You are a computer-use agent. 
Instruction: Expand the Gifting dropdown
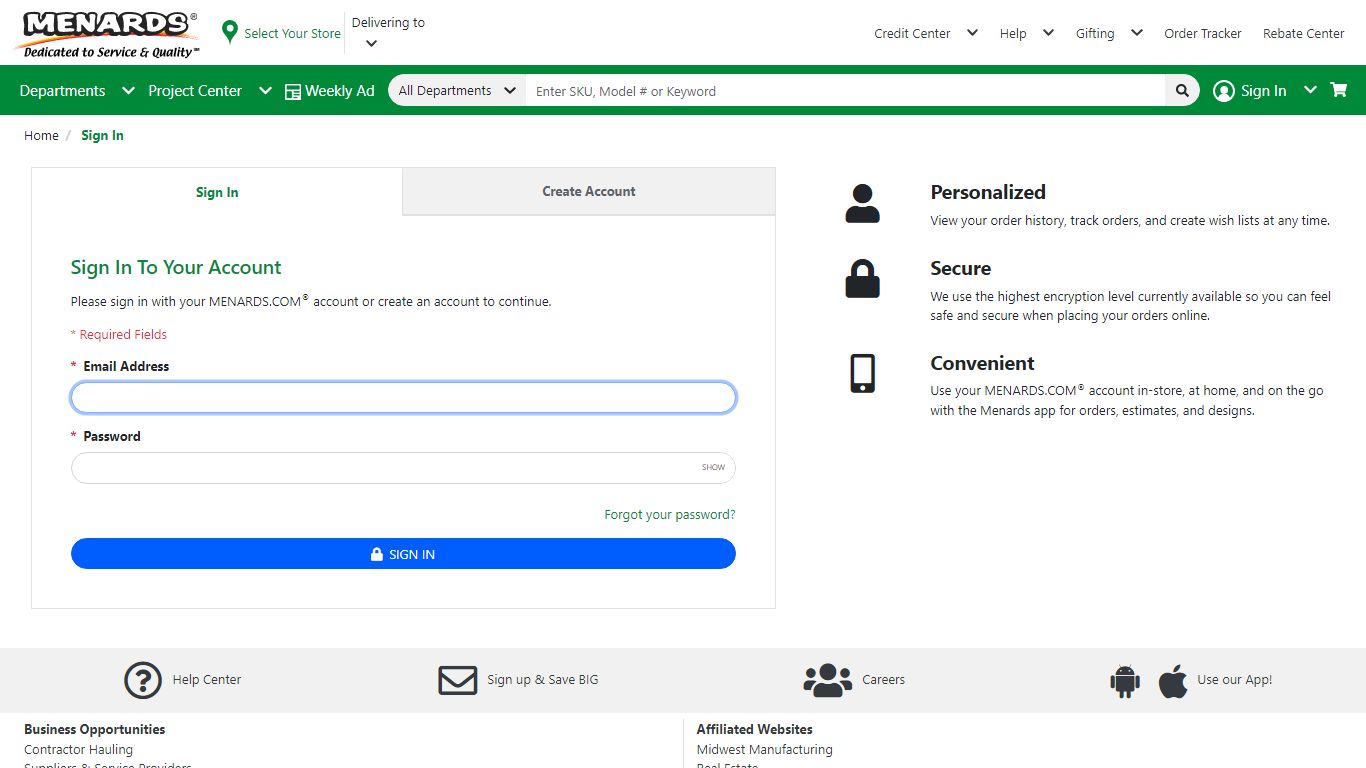click(x=1136, y=33)
